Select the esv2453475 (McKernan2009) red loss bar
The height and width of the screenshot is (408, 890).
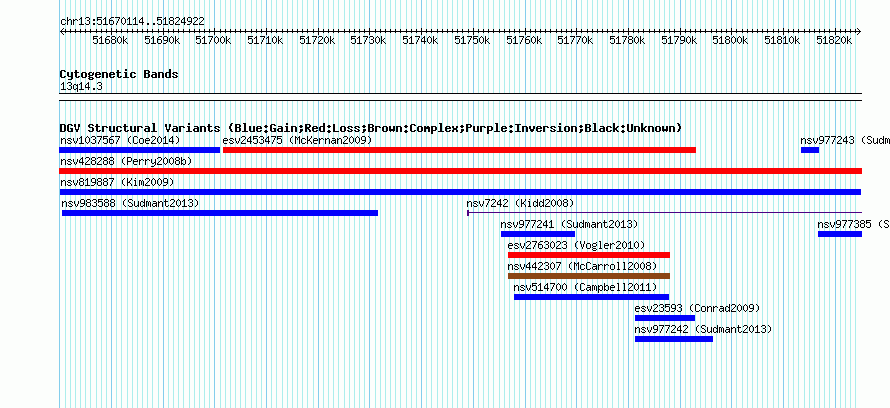459,150
